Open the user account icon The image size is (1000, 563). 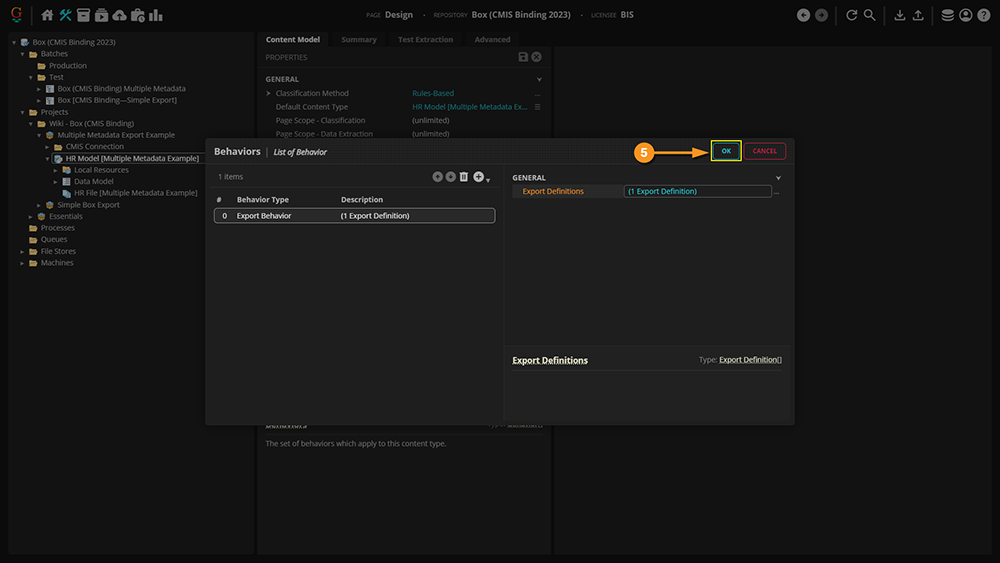click(x=965, y=15)
